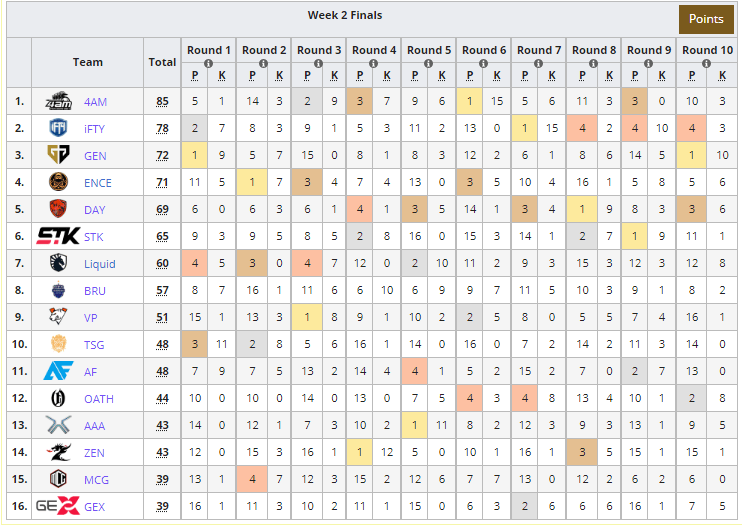Click the Team Liquid logo icon
Viewport: 742px width, 526px height.
click(59, 263)
